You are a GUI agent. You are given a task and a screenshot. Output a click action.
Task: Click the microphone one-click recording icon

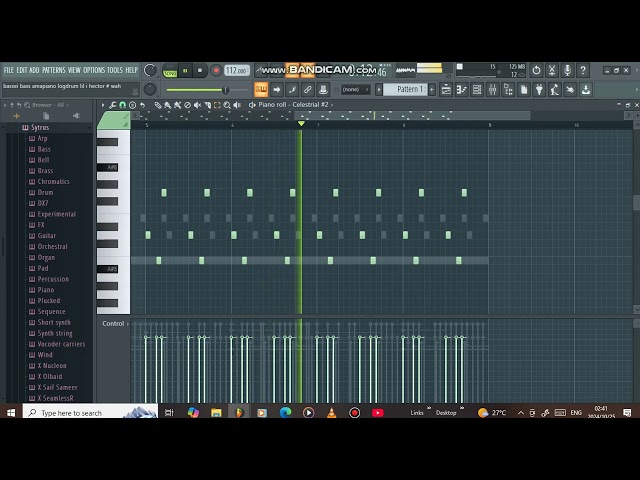(x=567, y=70)
